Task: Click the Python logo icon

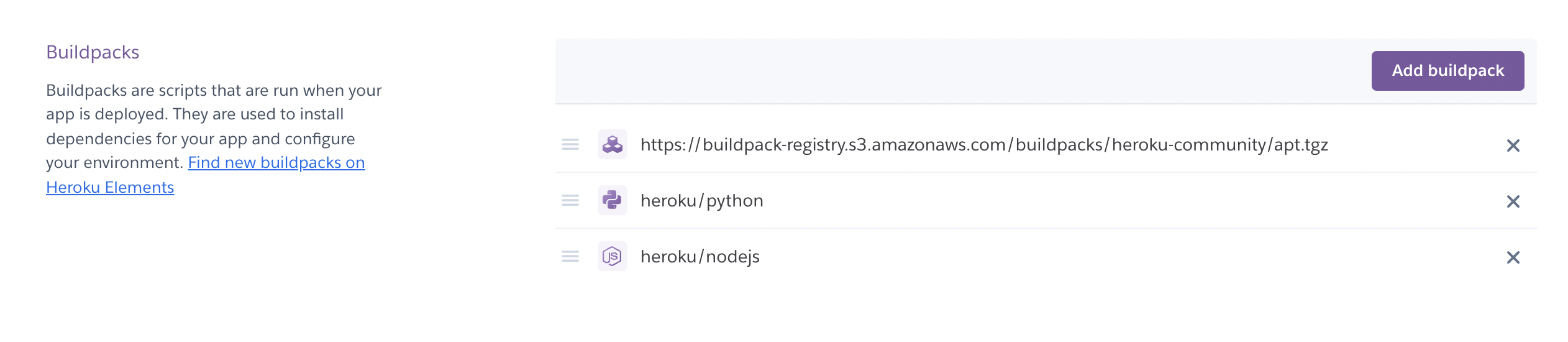Action: (x=613, y=200)
